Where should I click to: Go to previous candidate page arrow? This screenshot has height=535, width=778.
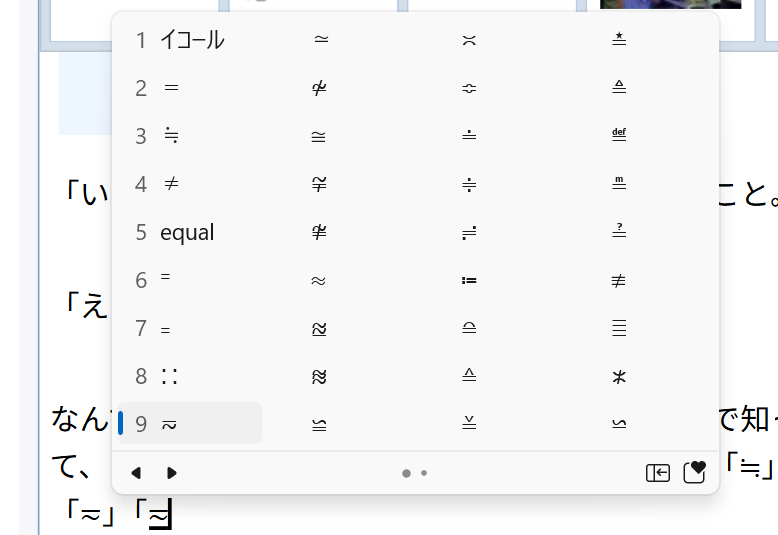(136, 473)
